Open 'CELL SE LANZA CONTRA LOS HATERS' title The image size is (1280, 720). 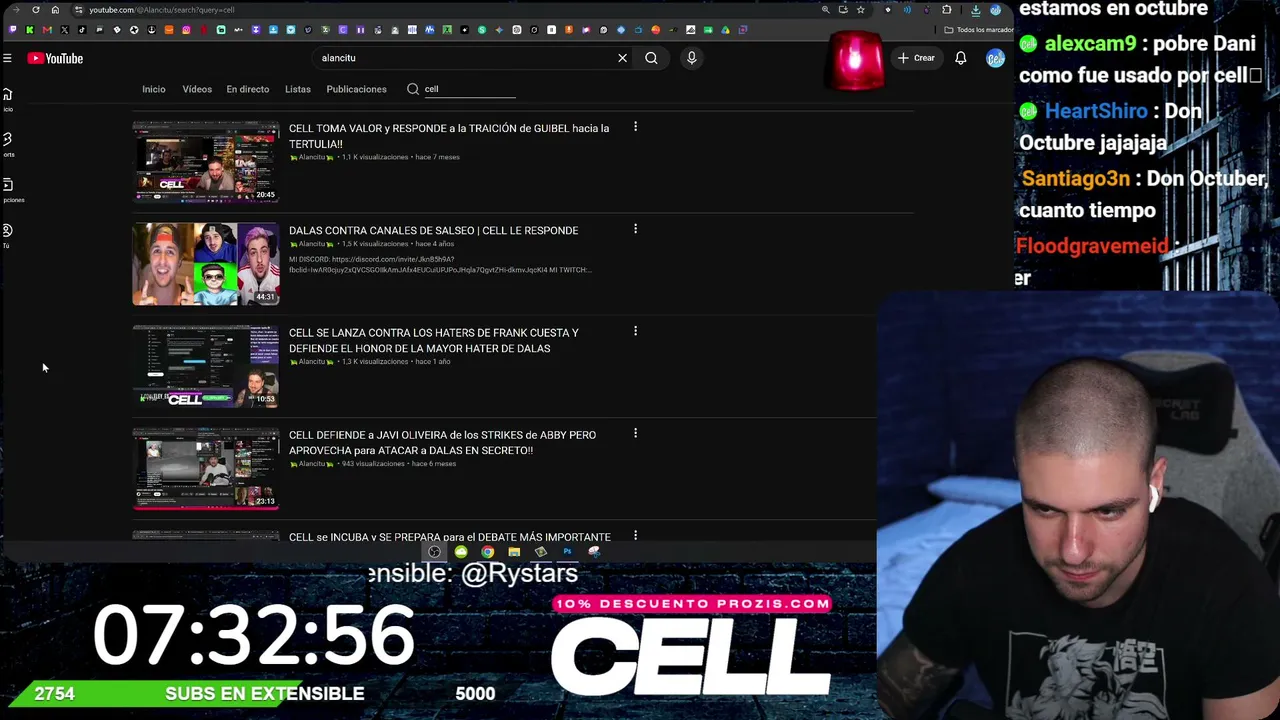[x=434, y=340]
